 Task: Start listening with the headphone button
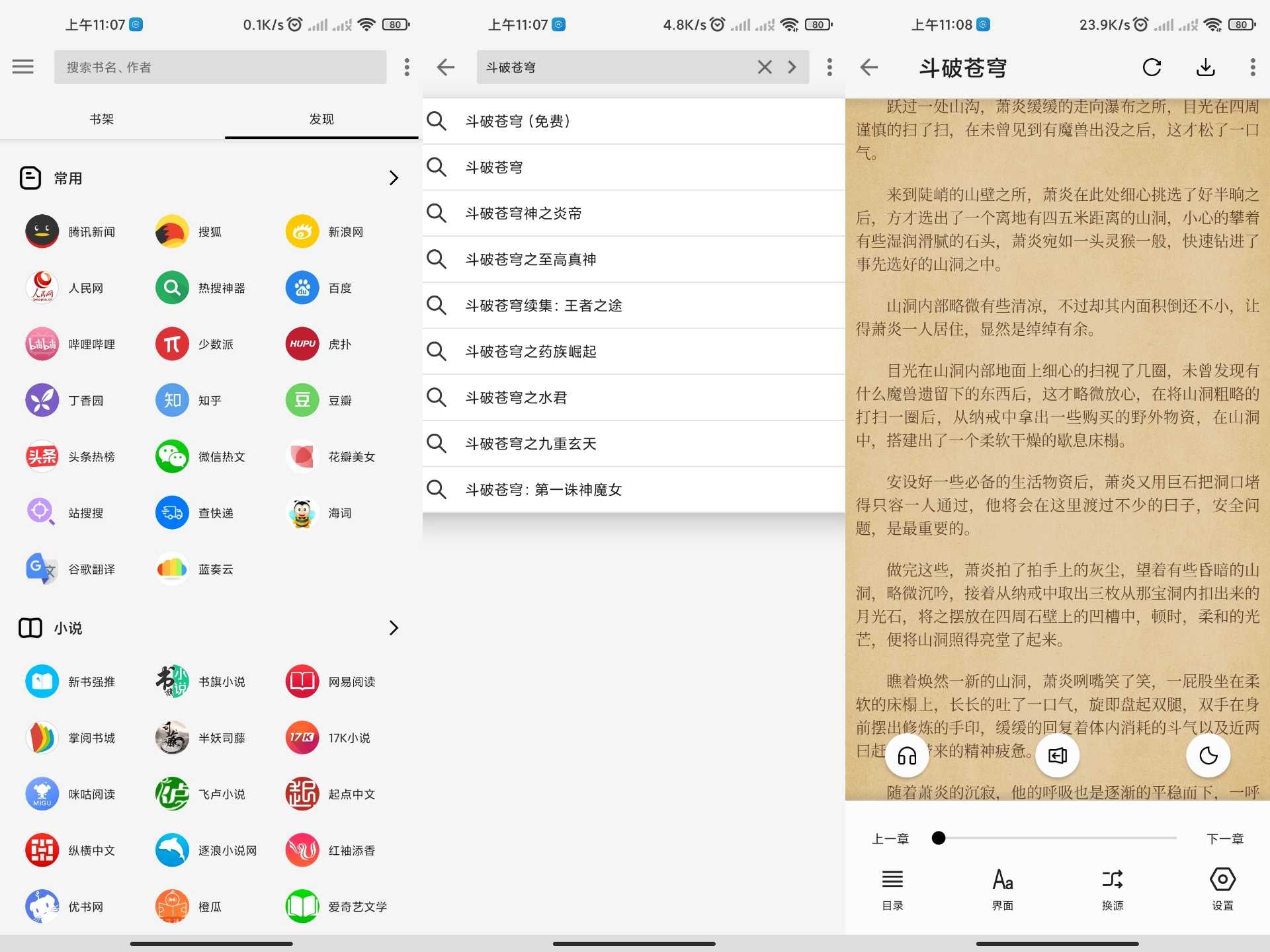point(907,756)
